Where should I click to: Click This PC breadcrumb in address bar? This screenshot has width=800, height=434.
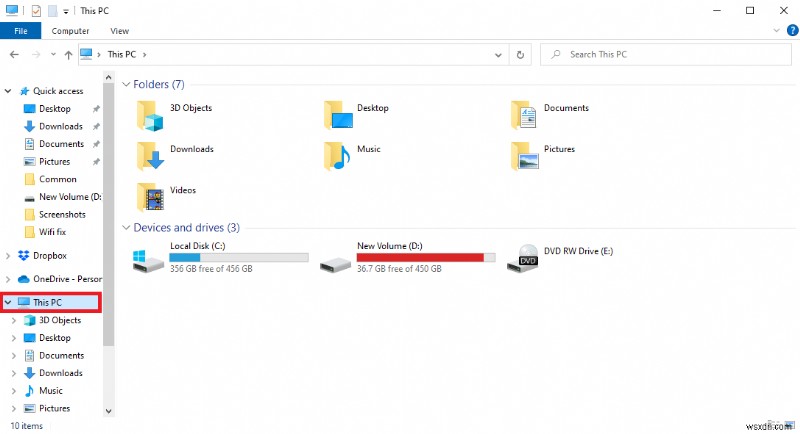122,54
